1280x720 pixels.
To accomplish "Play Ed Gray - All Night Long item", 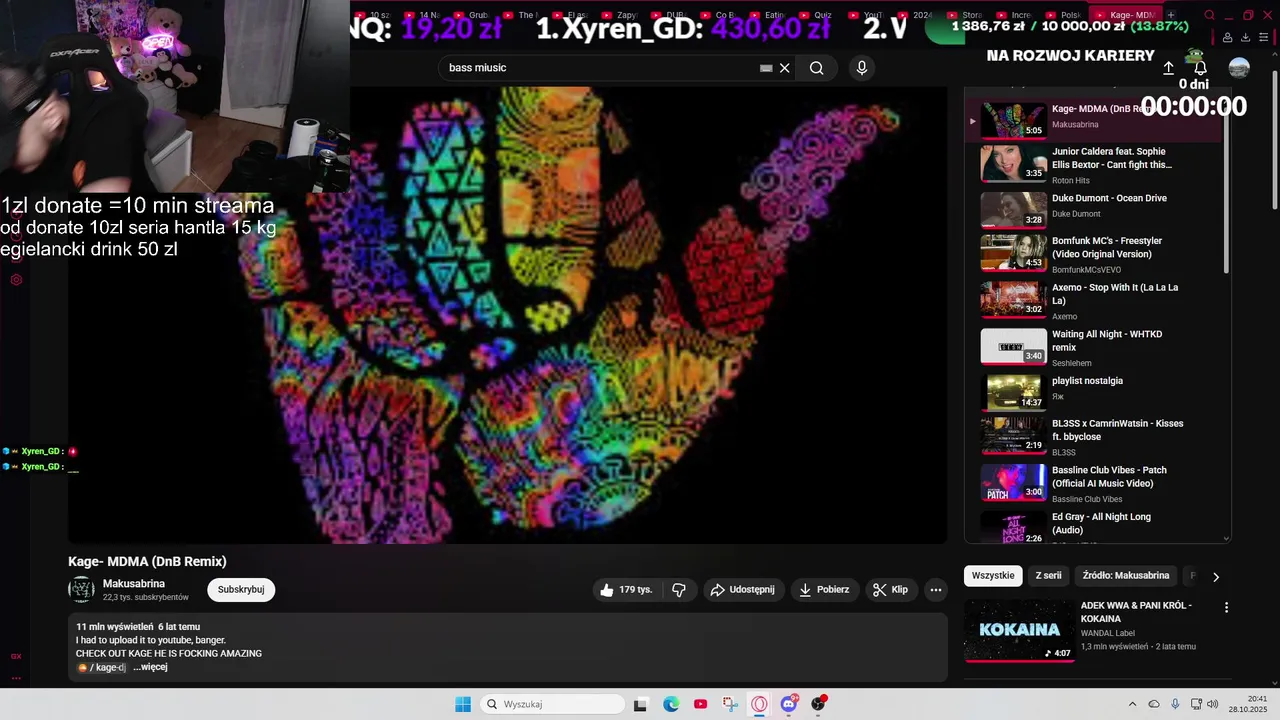I will [x=1094, y=528].
